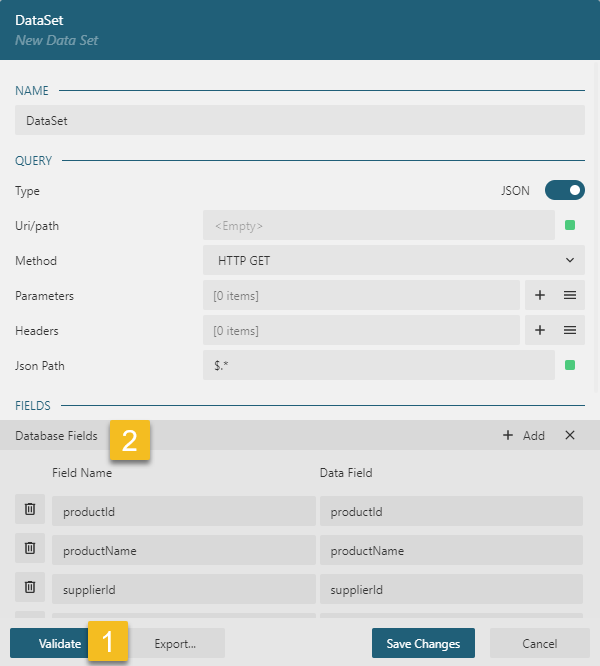The image size is (600, 666).
Task: Delete the productId field row
Action: point(29,510)
